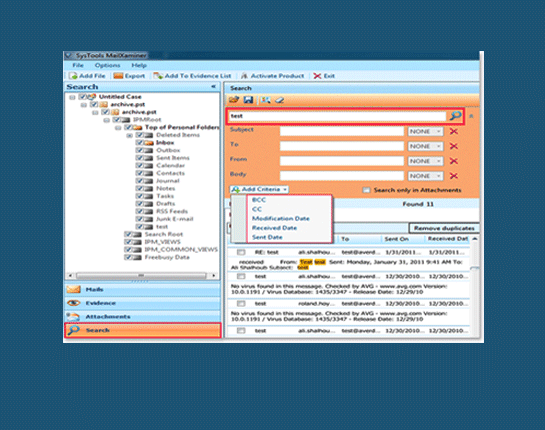Remove the To criteria red X
Screen dimensions: 545x430
(x=454, y=146)
